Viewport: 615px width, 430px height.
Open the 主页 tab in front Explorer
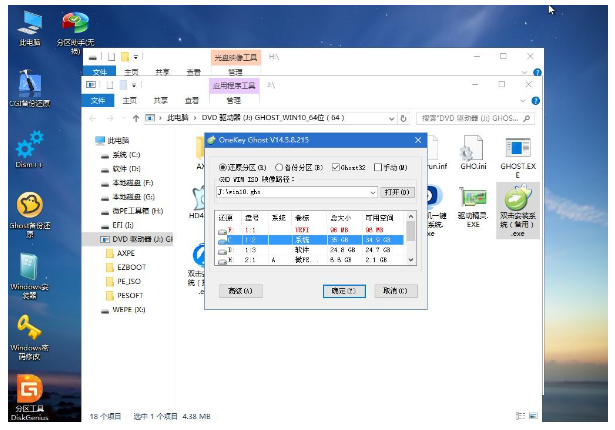pyautogui.click(x=129, y=101)
